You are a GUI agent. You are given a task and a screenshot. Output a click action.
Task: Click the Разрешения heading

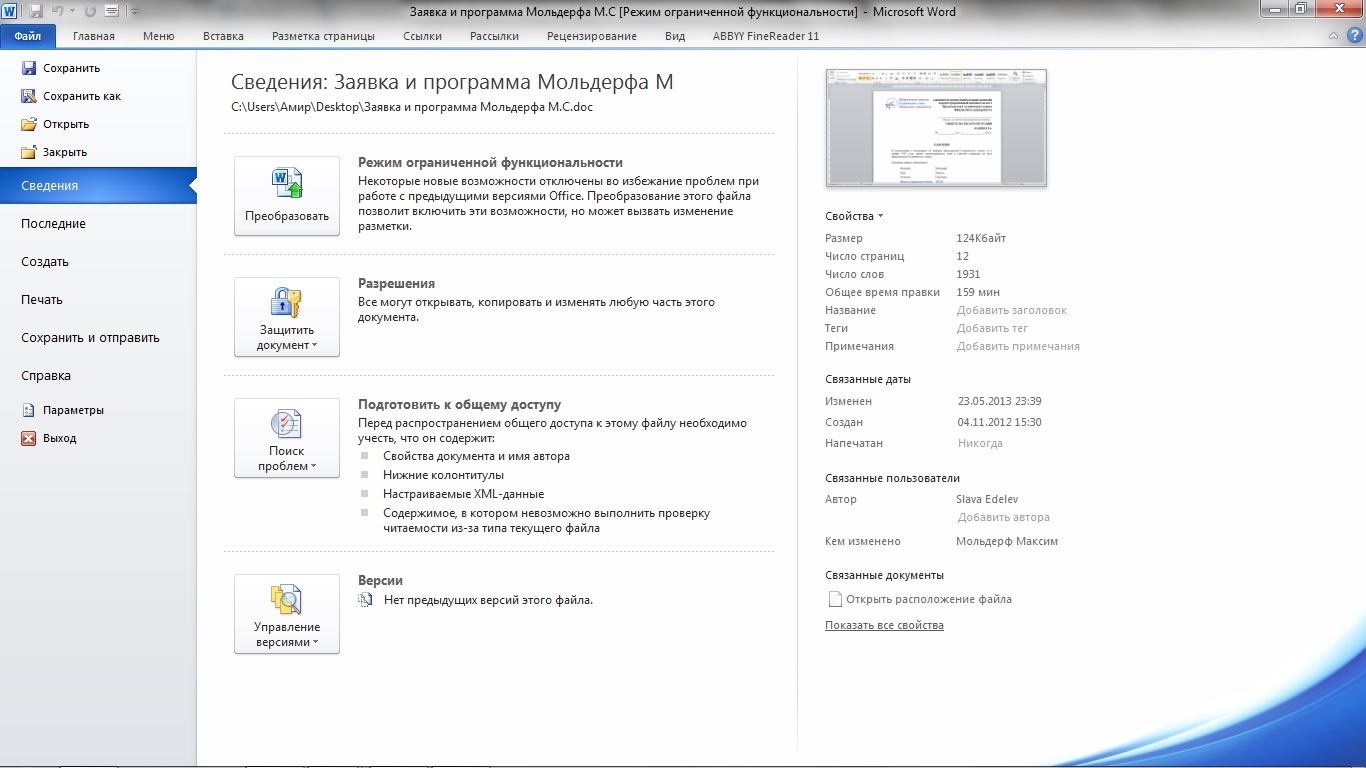396,283
